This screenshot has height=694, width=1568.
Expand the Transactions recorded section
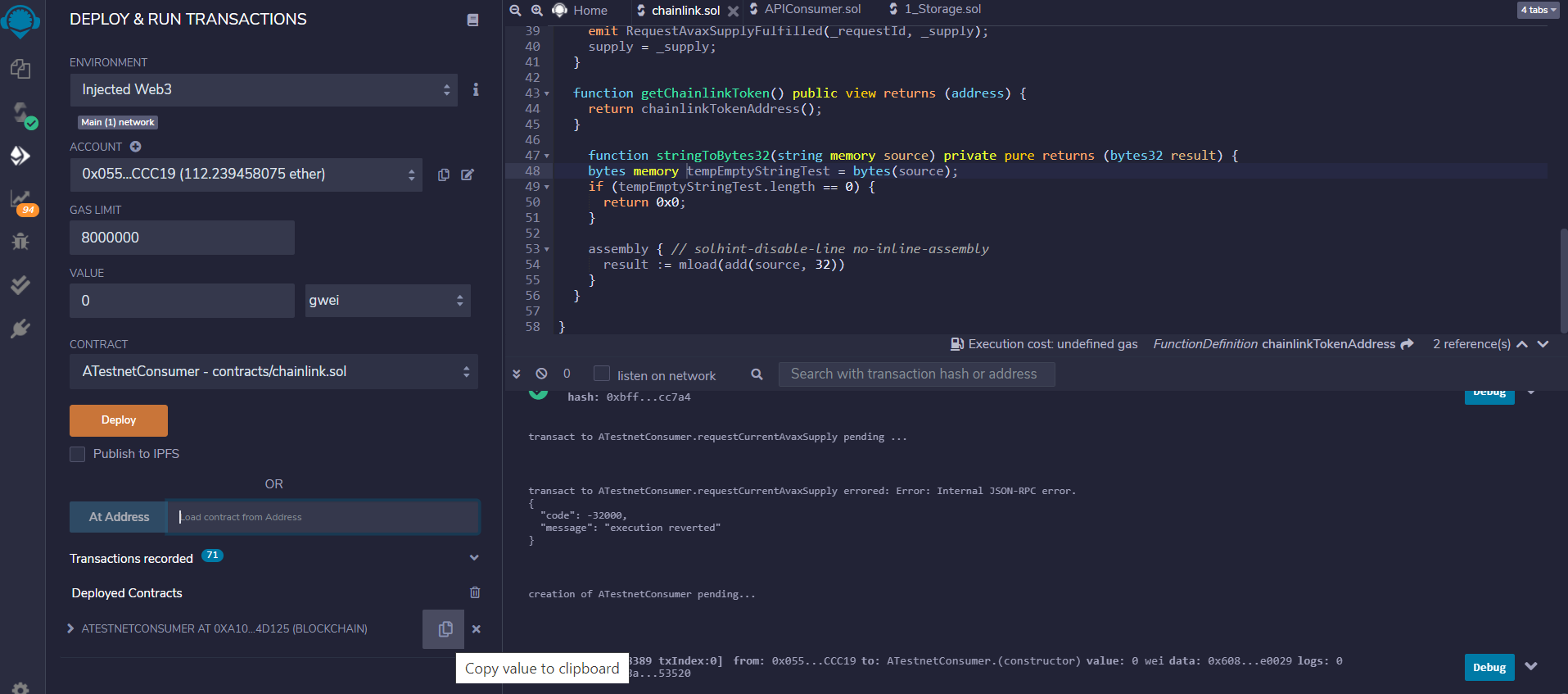click(x=474, y=558)
